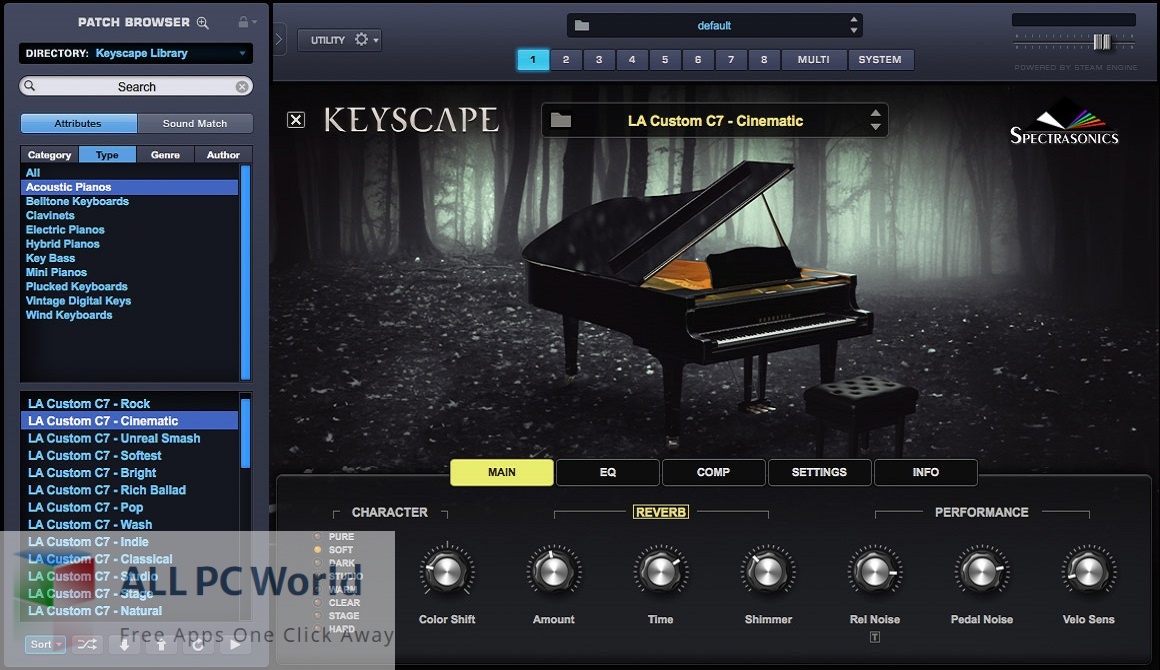Select part 5 button
This screenshot has height=670, width=1160.
tap(665, 59)
